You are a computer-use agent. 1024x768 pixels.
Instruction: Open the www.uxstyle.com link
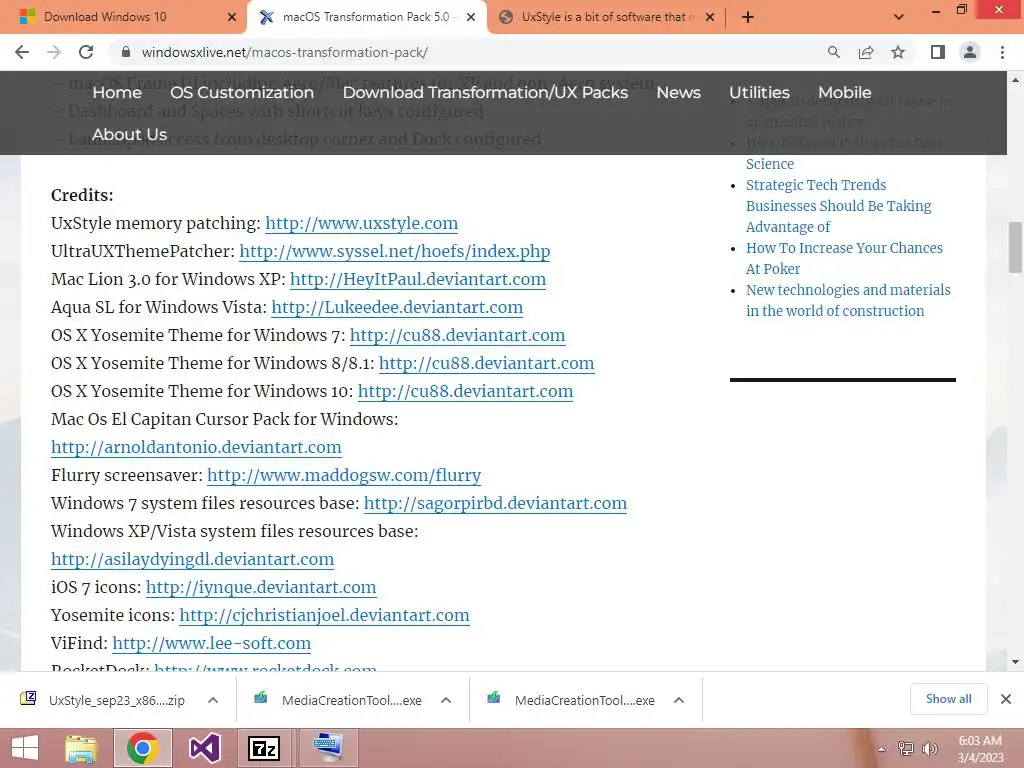[361, 223]
